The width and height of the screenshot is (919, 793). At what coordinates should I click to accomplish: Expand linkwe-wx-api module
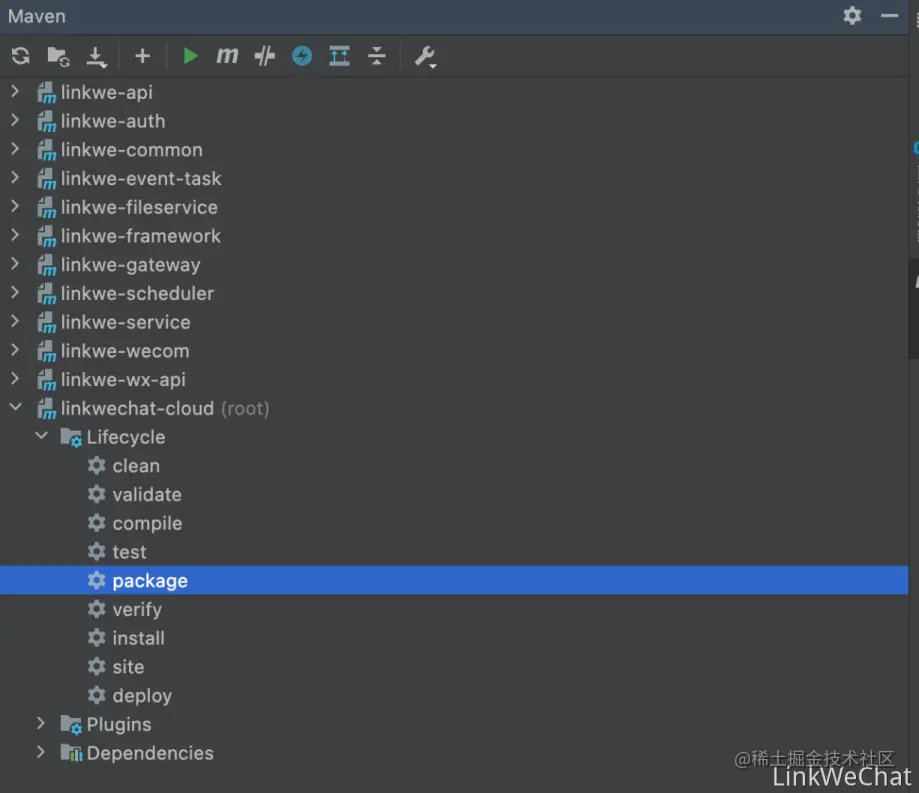pyautogui.click(x=15, y=379)
